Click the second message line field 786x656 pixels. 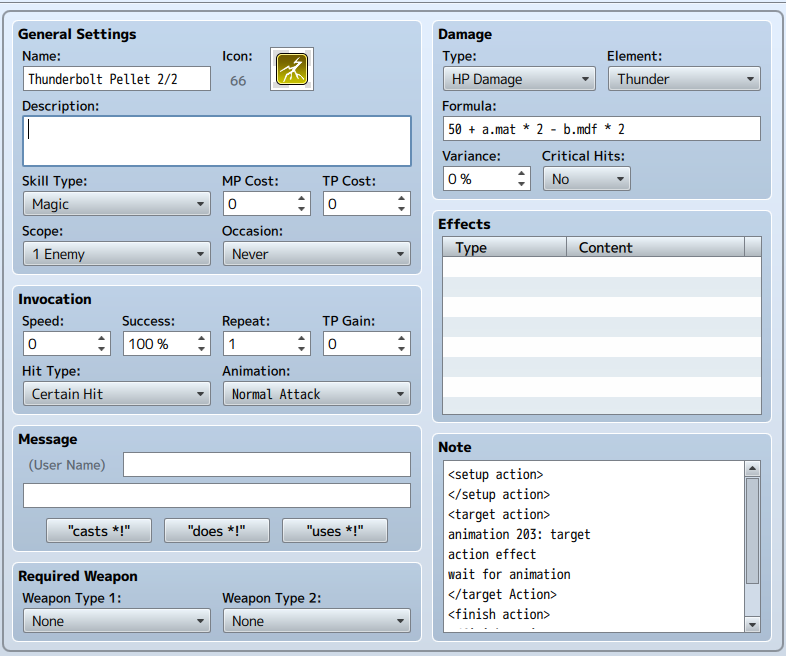(x=217, y=496)
